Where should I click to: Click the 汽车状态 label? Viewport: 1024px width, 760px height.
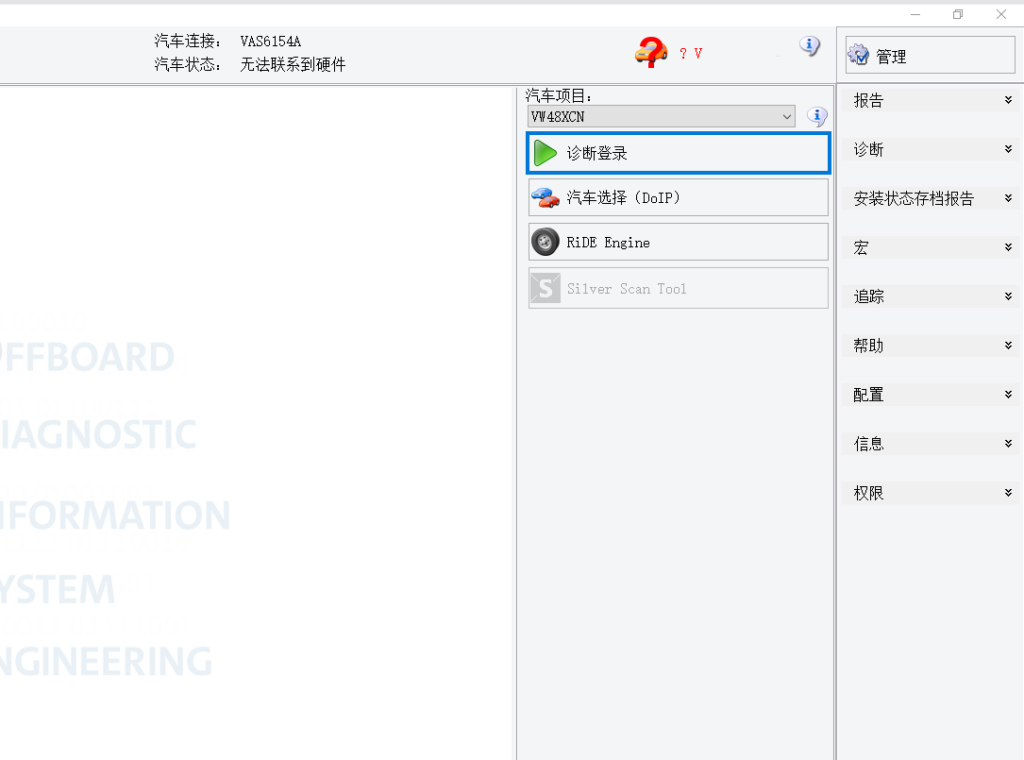[187, 65]
